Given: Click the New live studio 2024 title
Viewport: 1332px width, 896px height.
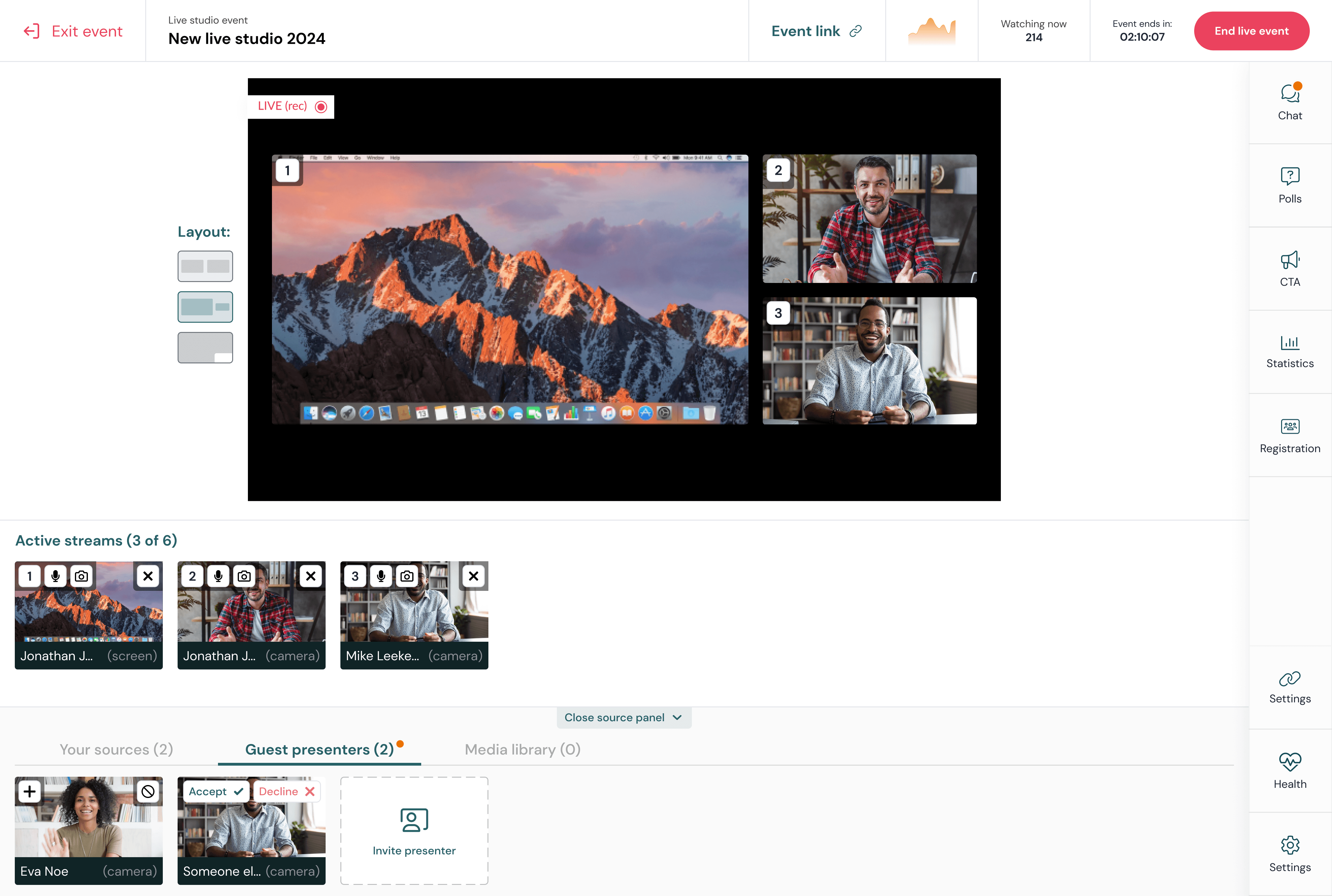Looking at the screenshot, I should coord(246,38).
